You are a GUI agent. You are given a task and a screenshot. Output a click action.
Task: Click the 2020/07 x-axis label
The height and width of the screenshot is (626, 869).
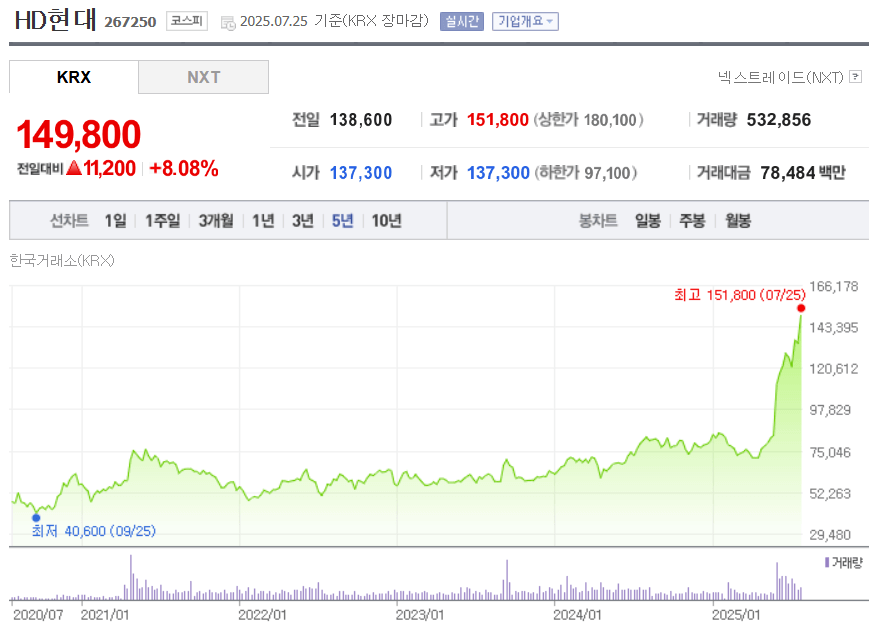[38, 615]
